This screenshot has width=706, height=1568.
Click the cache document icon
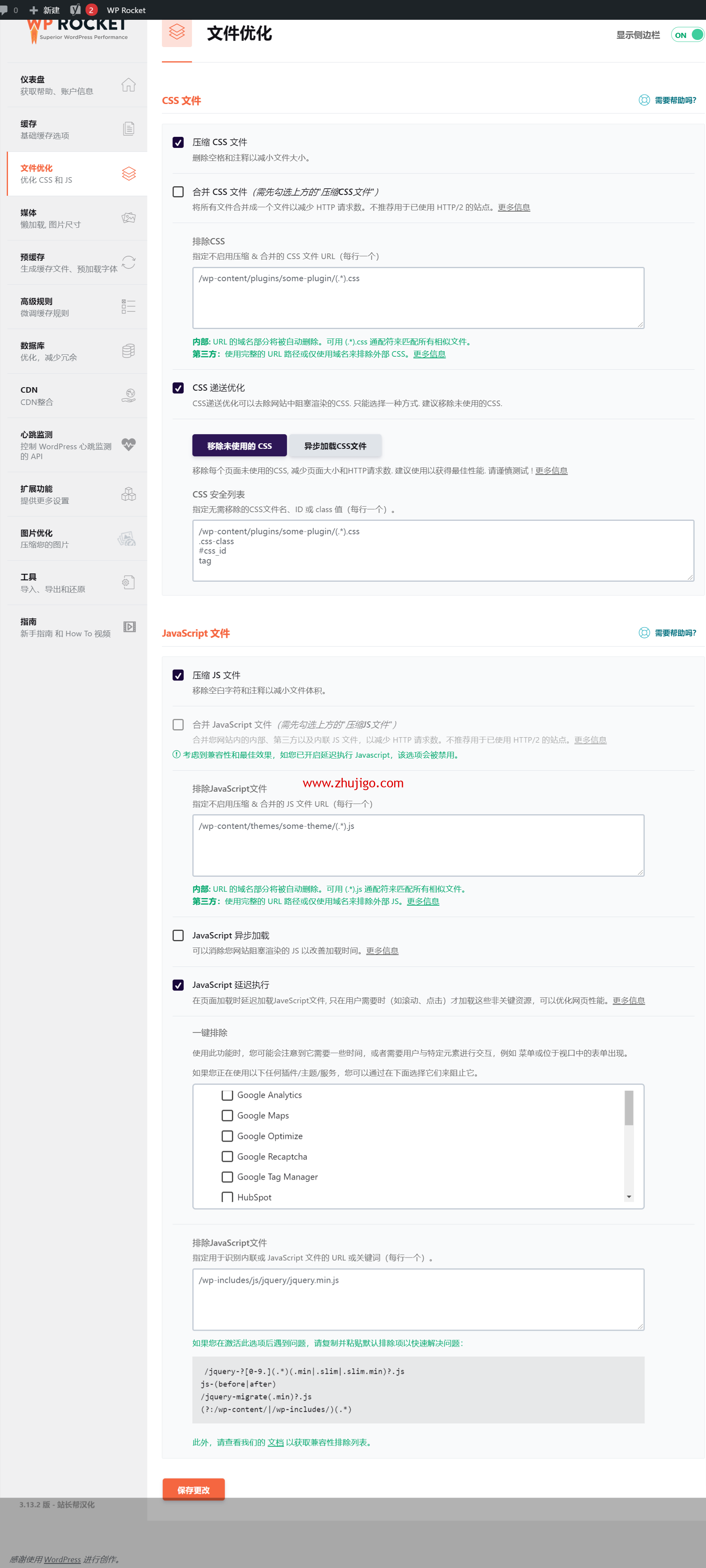click(128, 129)
